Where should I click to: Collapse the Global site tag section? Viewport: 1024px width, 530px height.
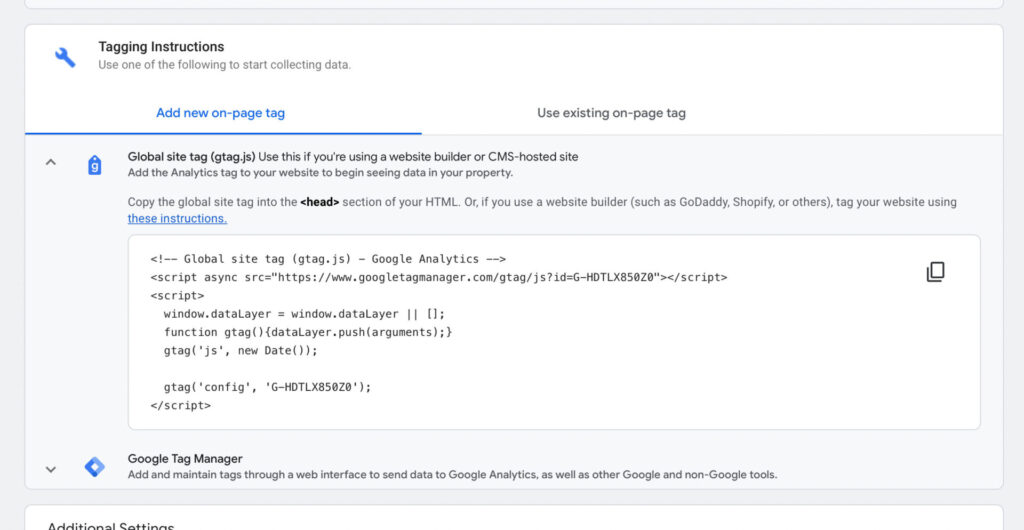(51, 162)
